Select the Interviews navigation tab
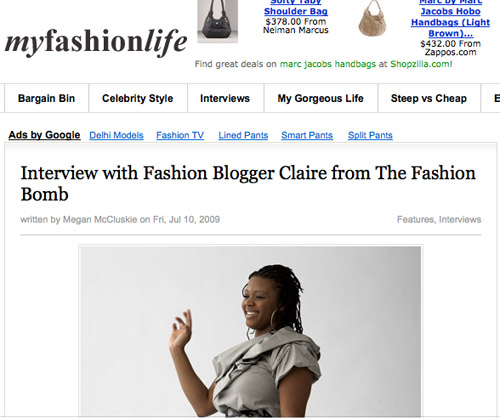 click(225, 98)
